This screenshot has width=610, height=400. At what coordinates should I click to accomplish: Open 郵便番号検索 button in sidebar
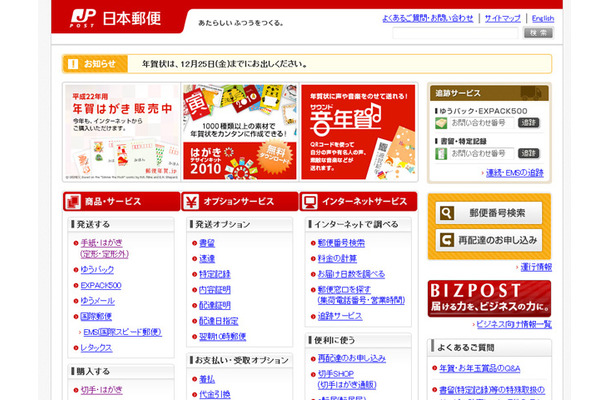point(489,213)
